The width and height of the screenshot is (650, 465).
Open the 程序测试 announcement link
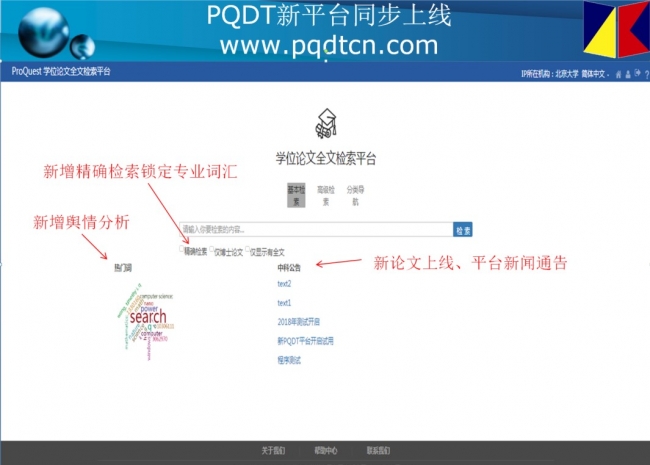(289, 360)
